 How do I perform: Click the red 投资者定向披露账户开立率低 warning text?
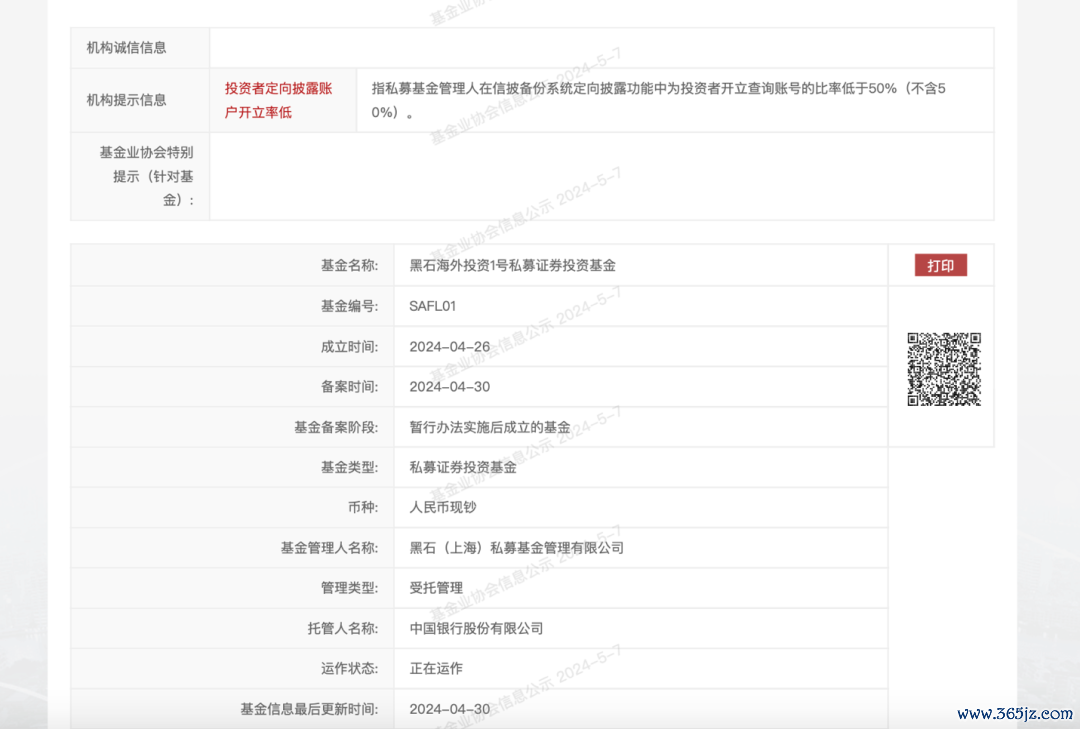pyautogui.click(x=278, y=100)
